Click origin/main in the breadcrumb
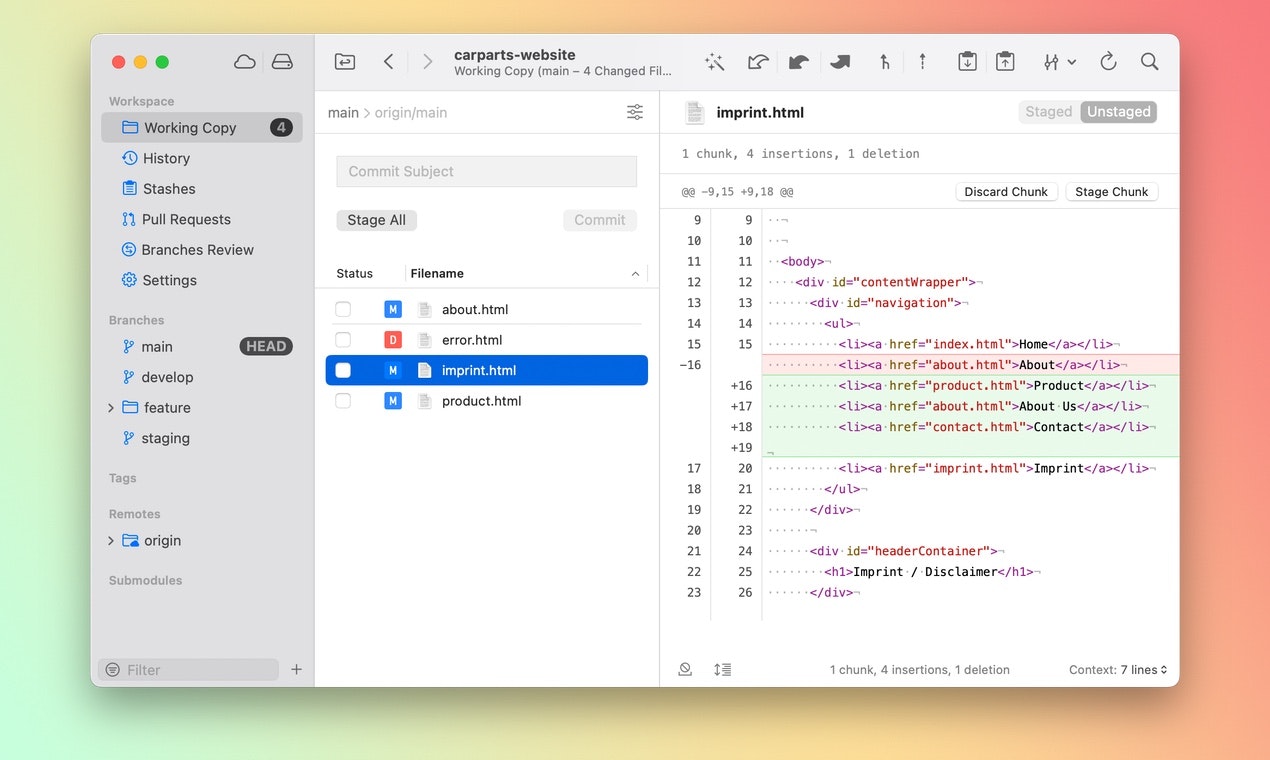This screenshot has height=760, width=1270. coord(411,113)
